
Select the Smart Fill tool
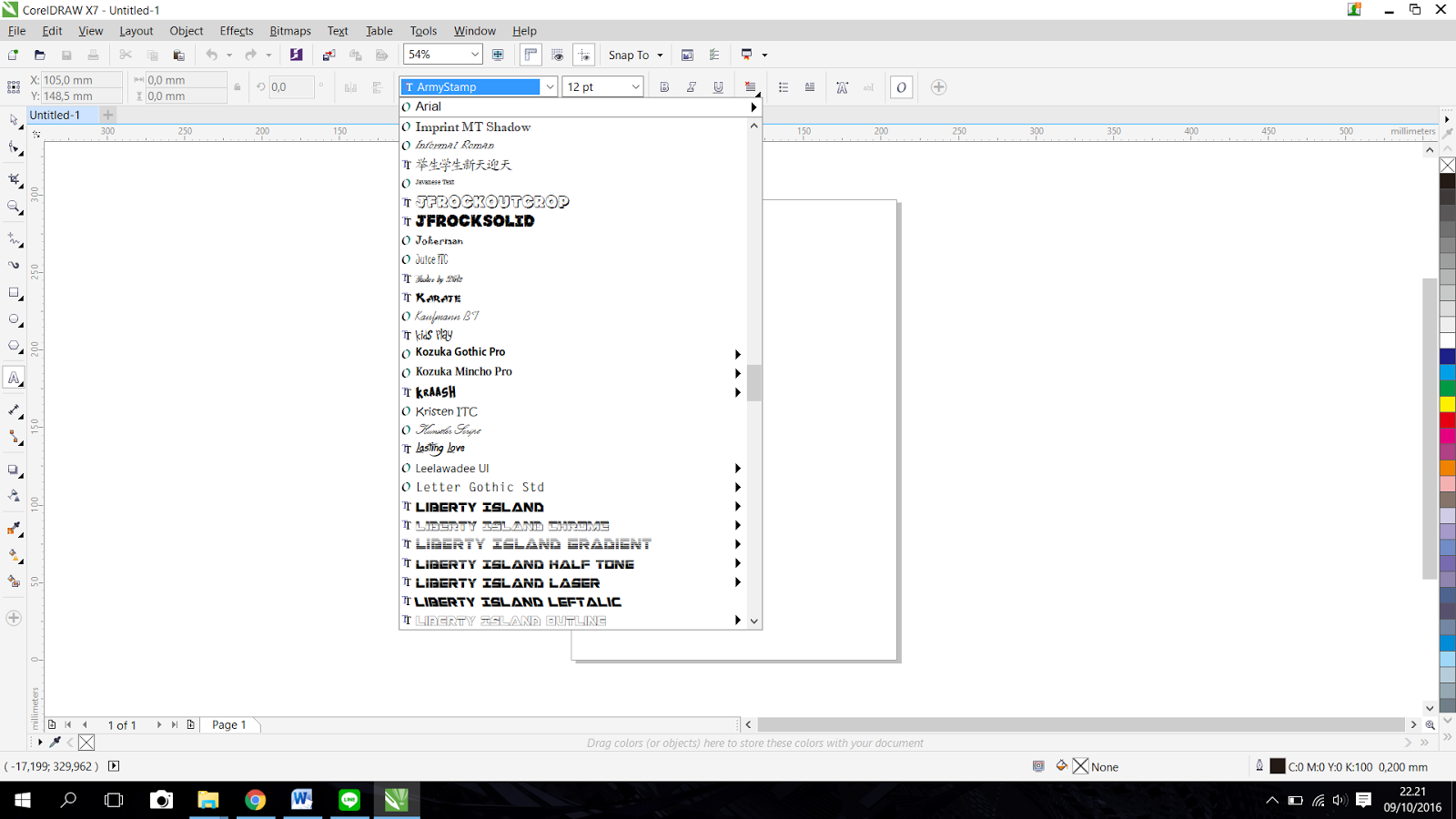14,581
